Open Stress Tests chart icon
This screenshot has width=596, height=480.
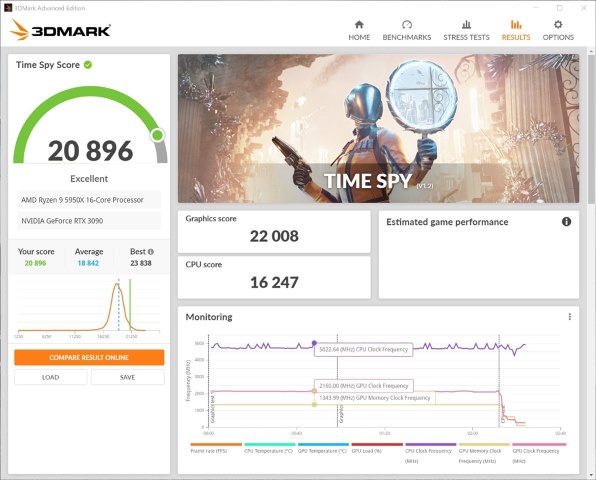(466, 25)
